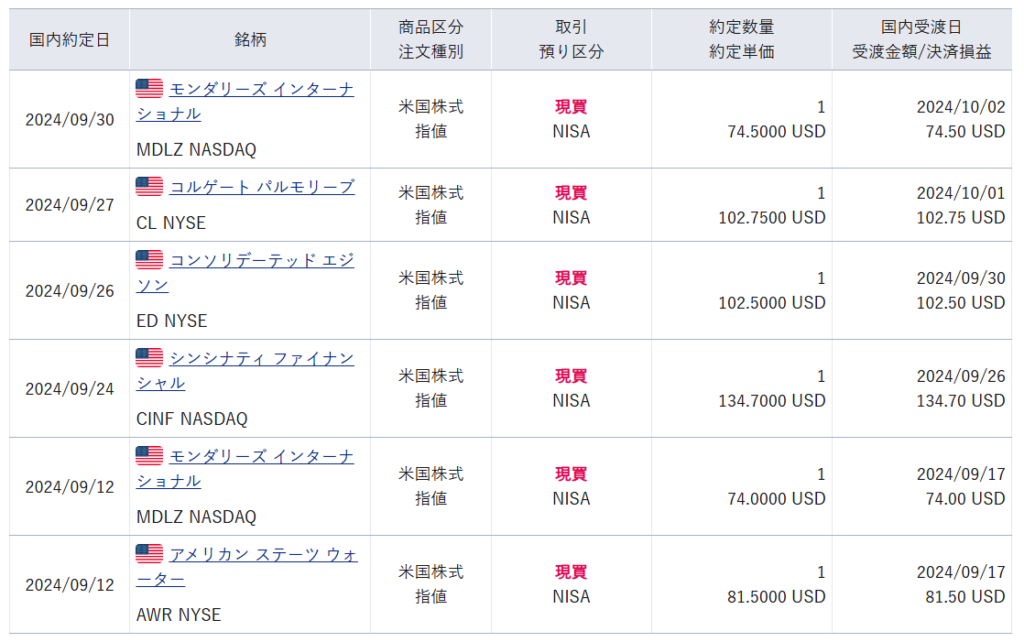Click the US flag beside アメリカン ステーツ ウォーター
This screenshot has height=642, width=1024.
tap(149, 554)
